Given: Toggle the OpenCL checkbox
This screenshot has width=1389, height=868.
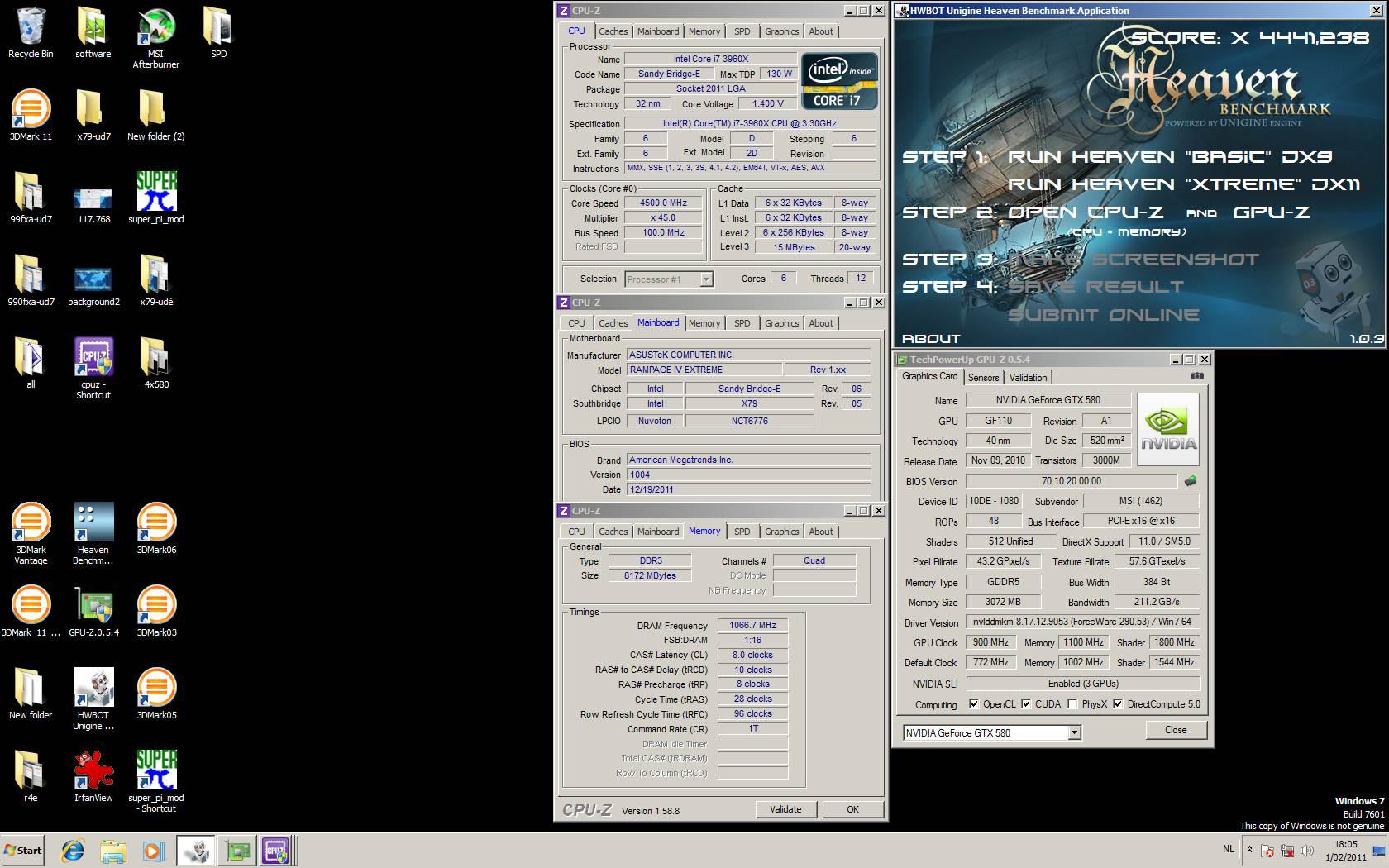Looking at the screenshot, I should tap(974, 704).
